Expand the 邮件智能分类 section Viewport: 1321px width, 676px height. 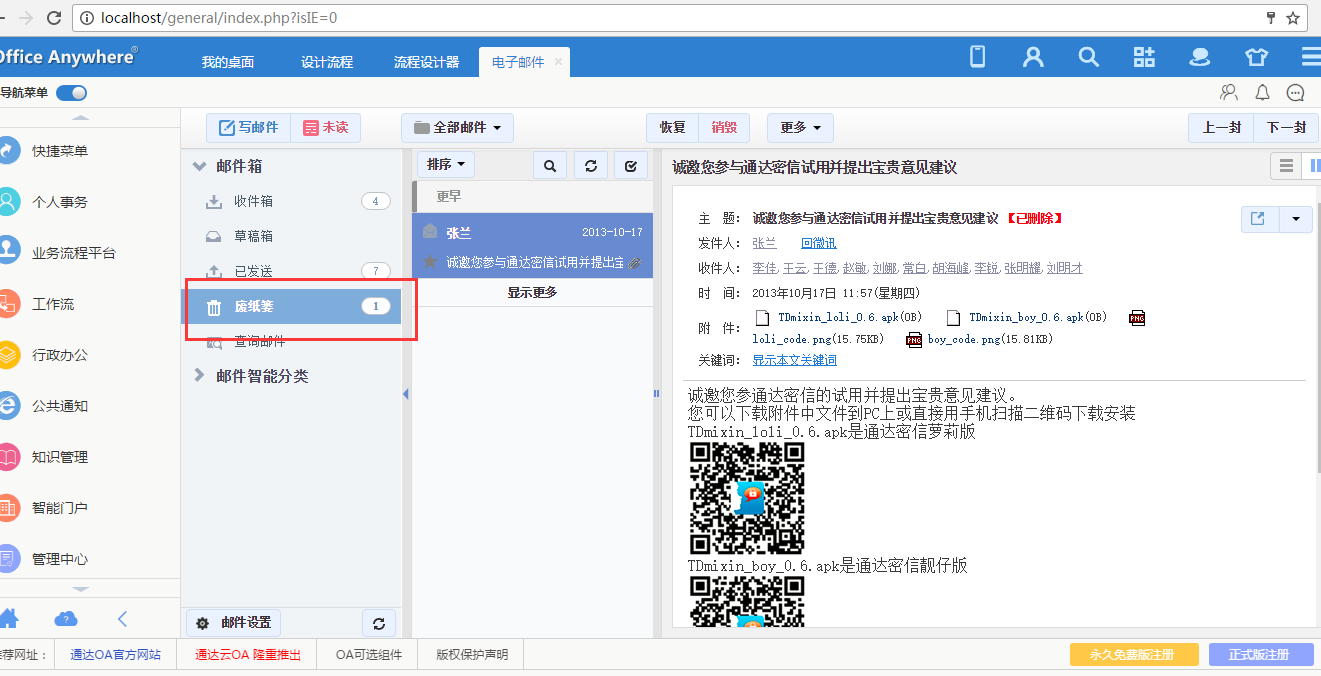coord(199,376)
